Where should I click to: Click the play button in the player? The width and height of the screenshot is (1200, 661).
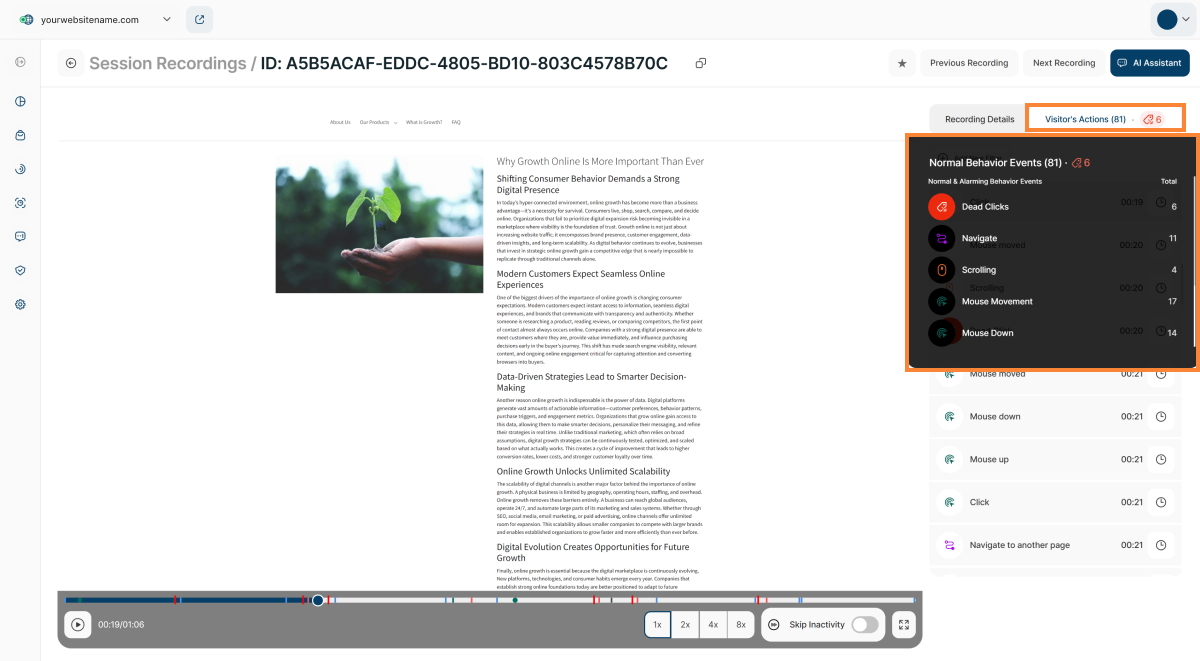pyautogui.click(x=77, y=624)
